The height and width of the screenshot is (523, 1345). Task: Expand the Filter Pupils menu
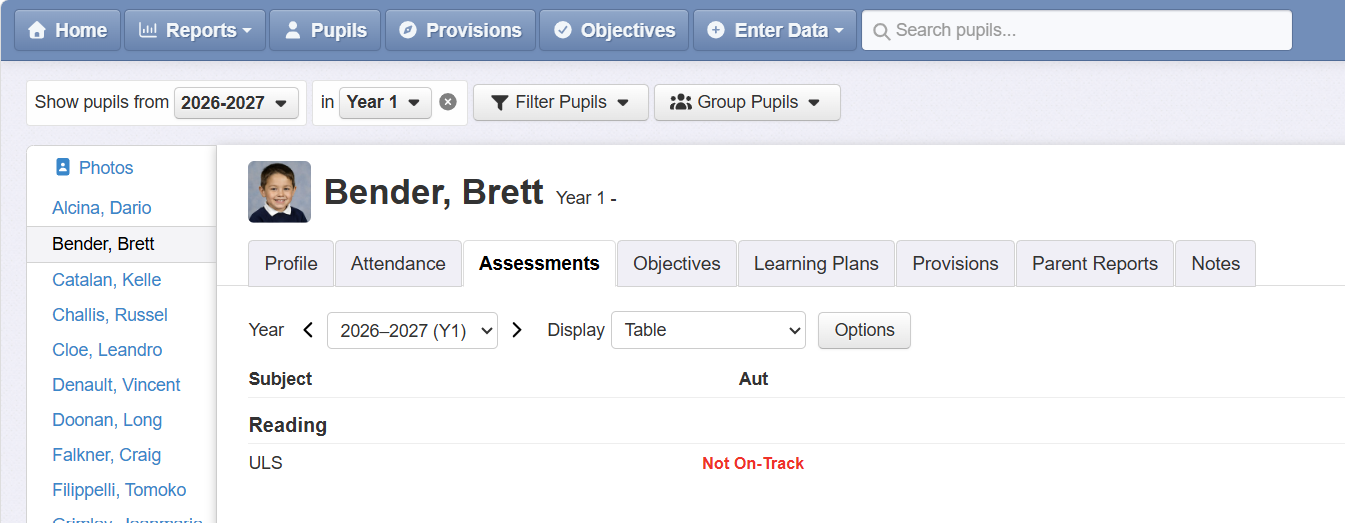561,102
